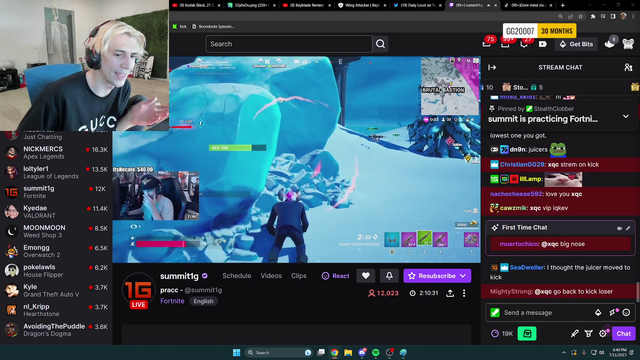Click the Get Bits button
This screenshot has height=360, width=640.
point(576,44)
